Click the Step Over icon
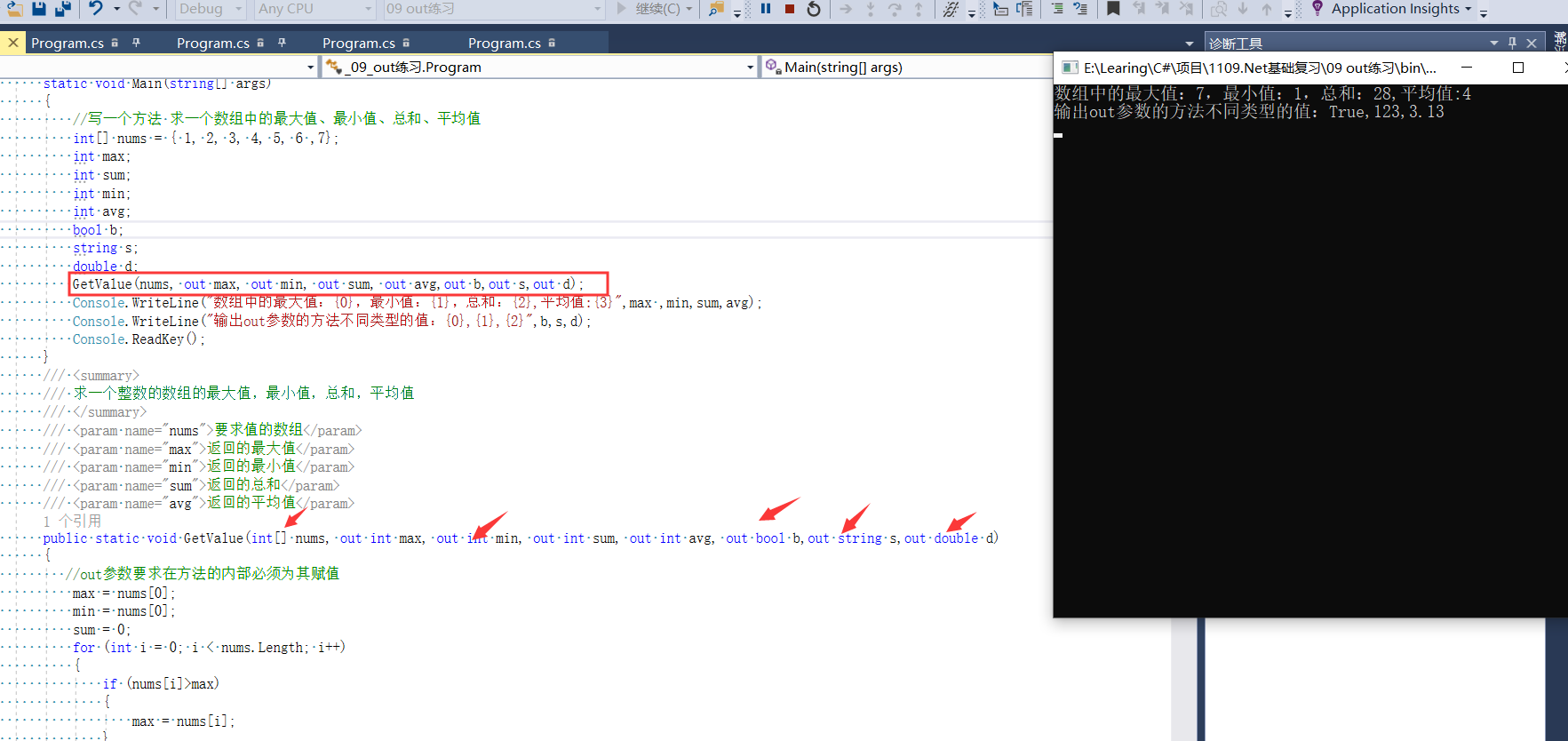The image size is (1568, 741). pyautogui.click(x=895, y=9)
